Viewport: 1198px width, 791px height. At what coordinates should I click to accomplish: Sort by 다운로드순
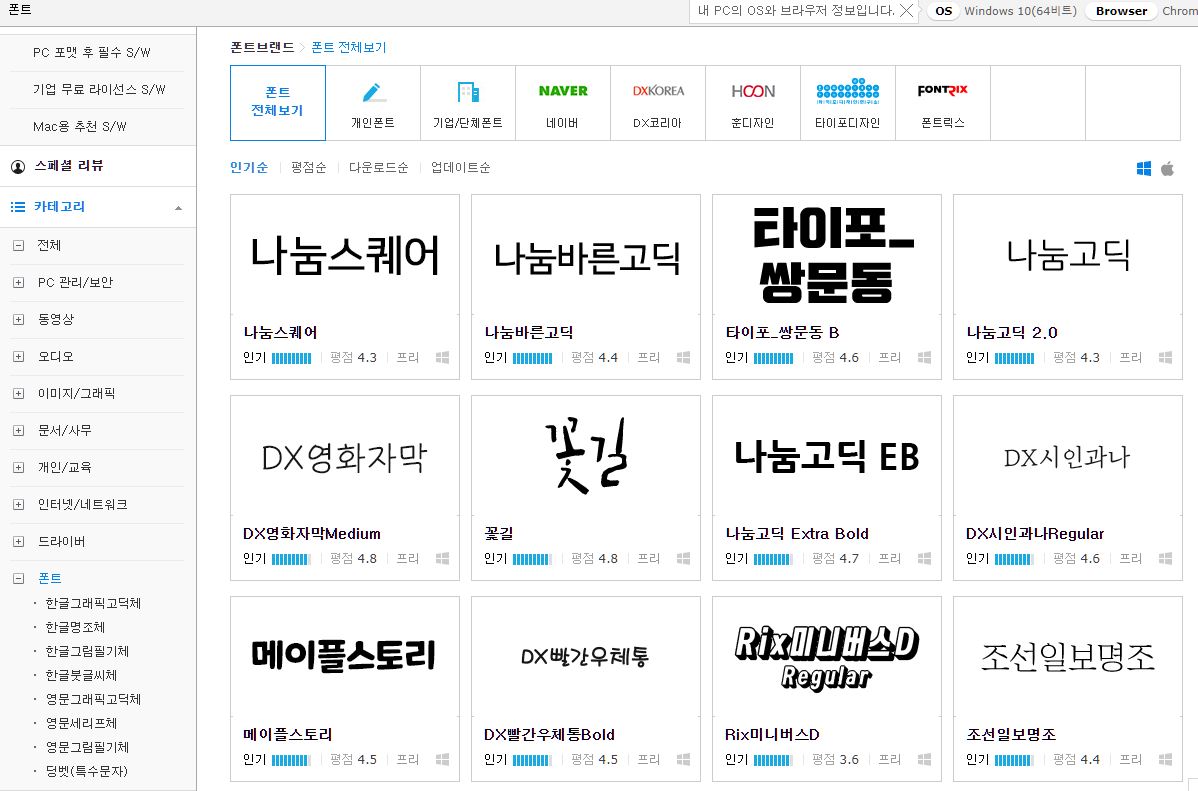pyautogui.click(x=378, y=167)
